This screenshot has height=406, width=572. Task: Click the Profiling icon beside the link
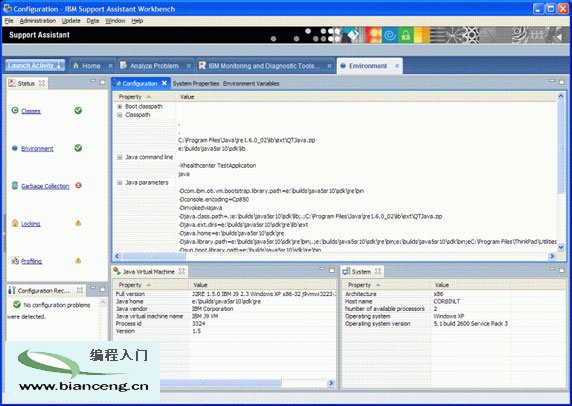[15, 260]
